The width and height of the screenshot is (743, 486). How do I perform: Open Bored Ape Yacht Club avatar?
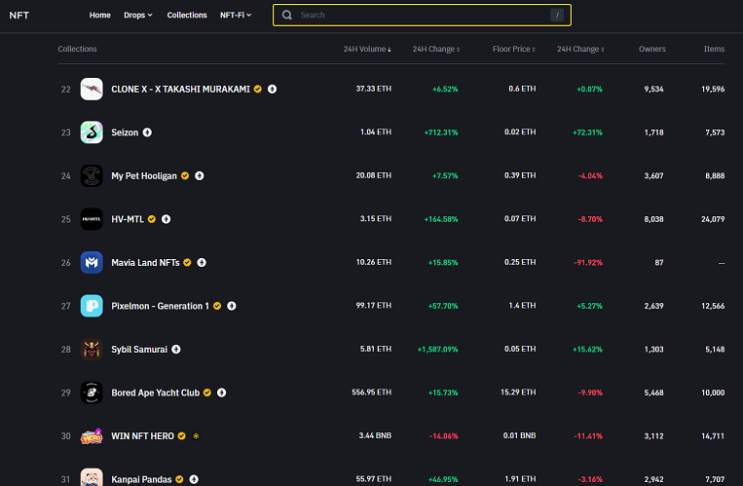pyautogui.click(x=91, y=393)
